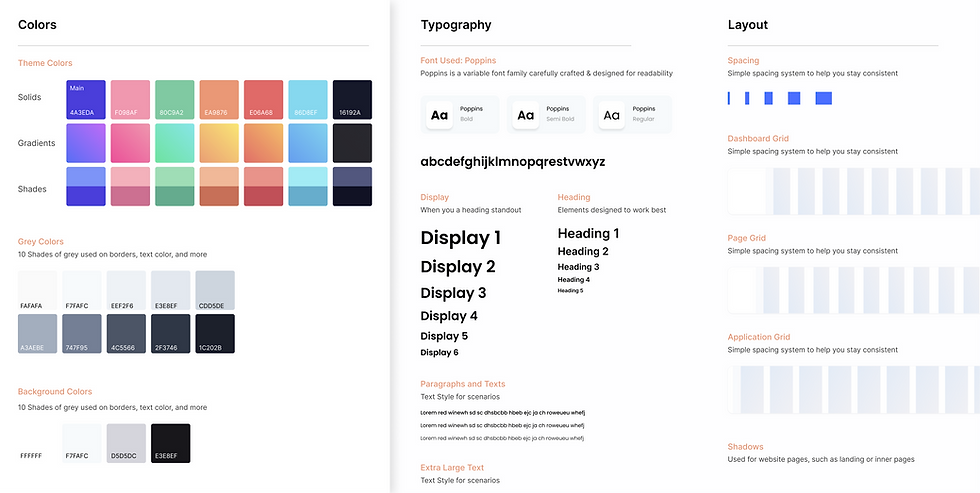
Task: Choose the sky blue 86D8EF solid swatch
Action: (x=308, y=99)
